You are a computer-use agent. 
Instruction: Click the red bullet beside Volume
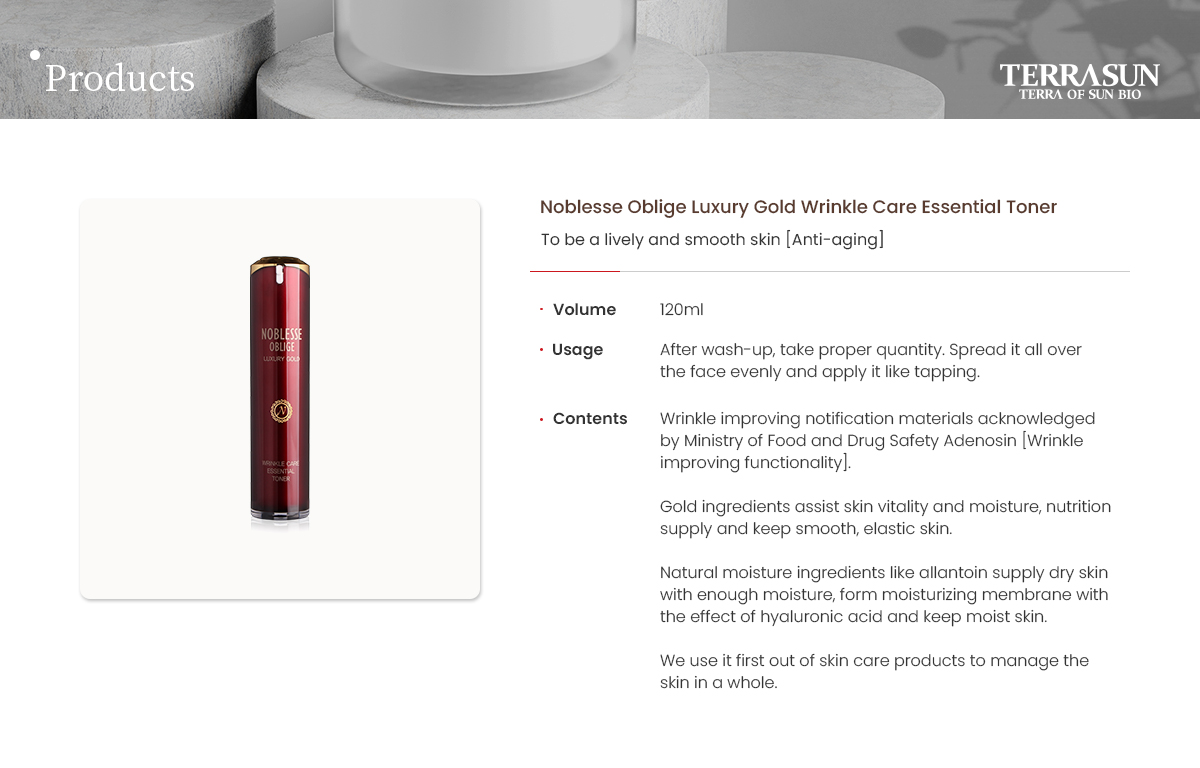(541, 310)
